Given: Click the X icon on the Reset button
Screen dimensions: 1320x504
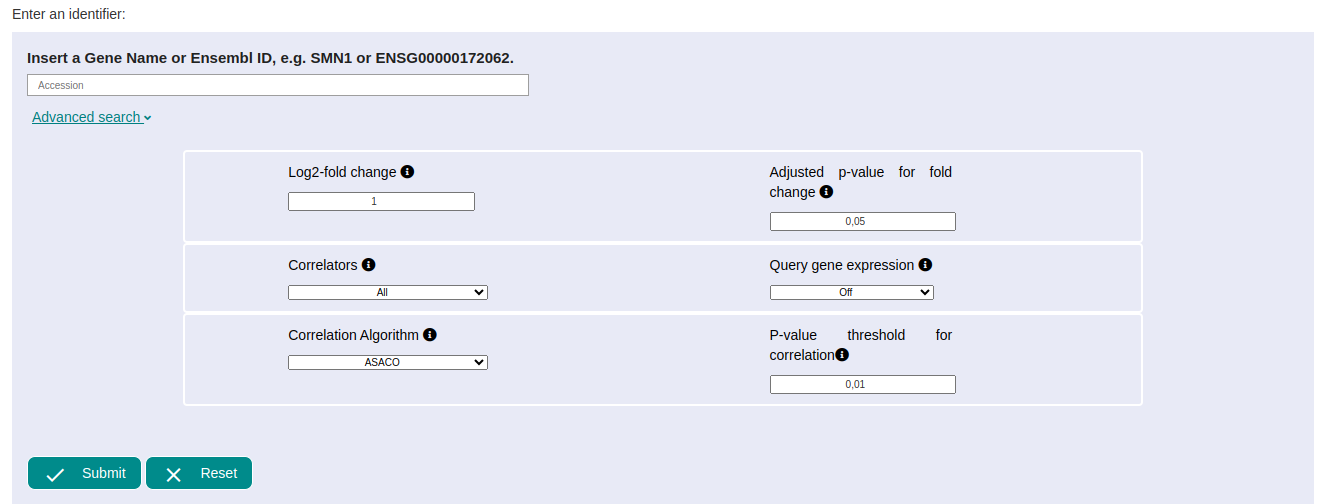Looking at the screenshot, I should tap(173, 474).
